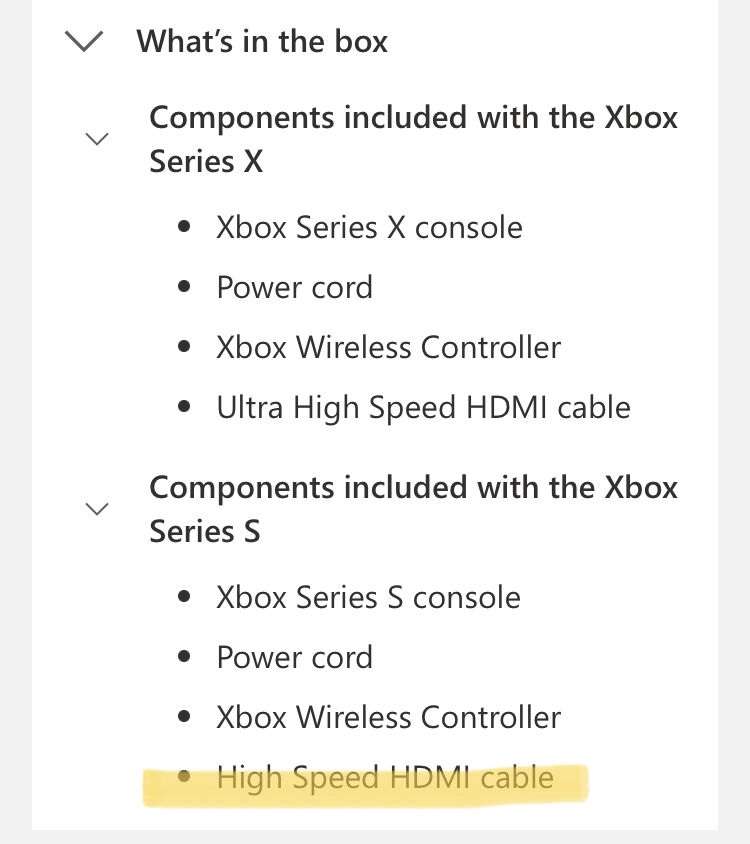Collapse the What's in the box chevron
Viewport: 750px width, 844px height.
(x=83, y=41)
